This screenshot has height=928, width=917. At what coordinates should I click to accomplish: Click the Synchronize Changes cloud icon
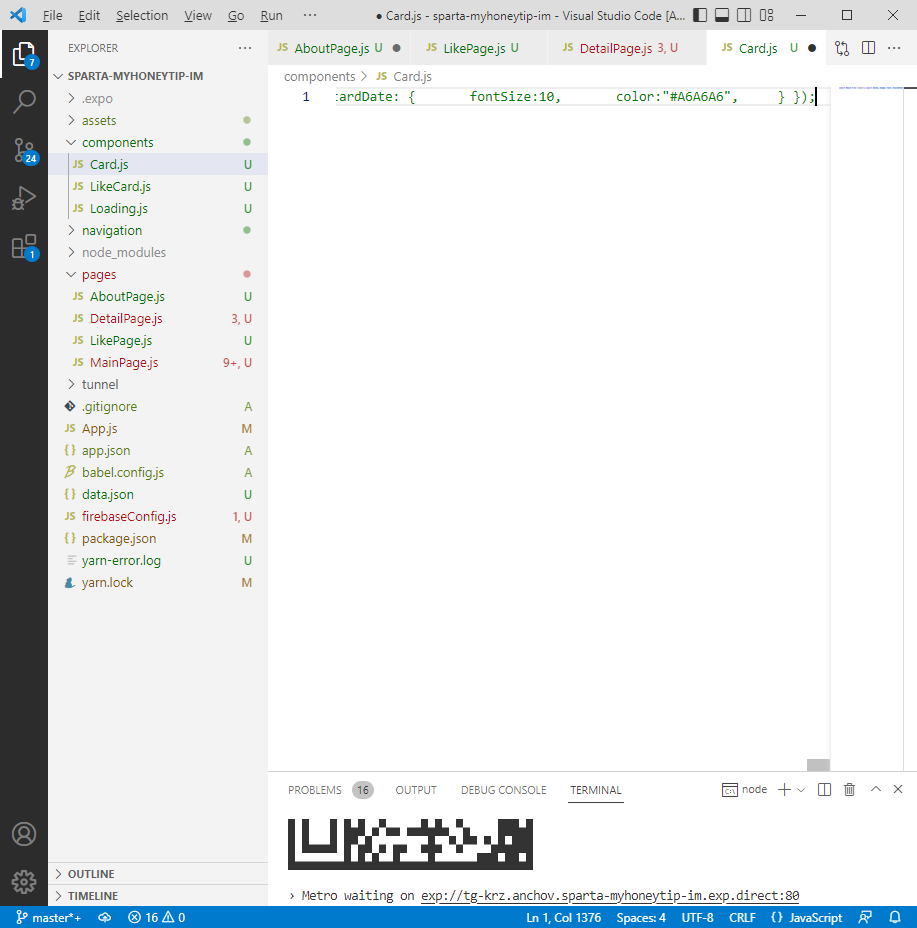tap(105, 917)
